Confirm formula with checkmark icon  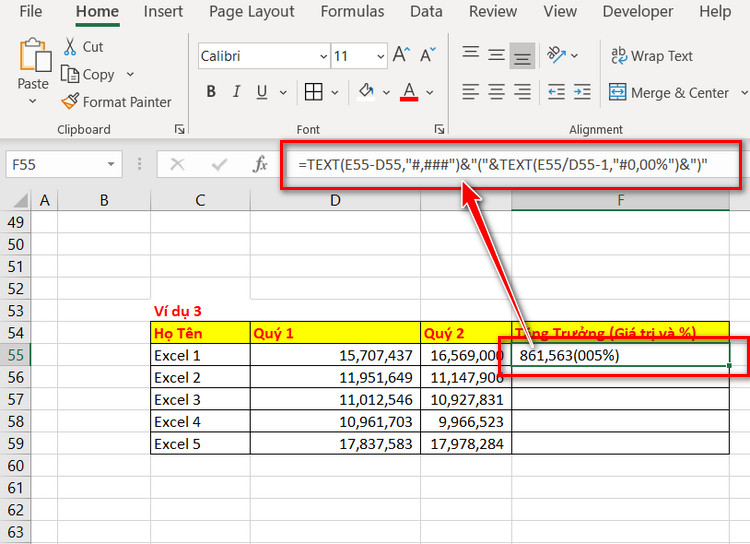pos(219,164)
